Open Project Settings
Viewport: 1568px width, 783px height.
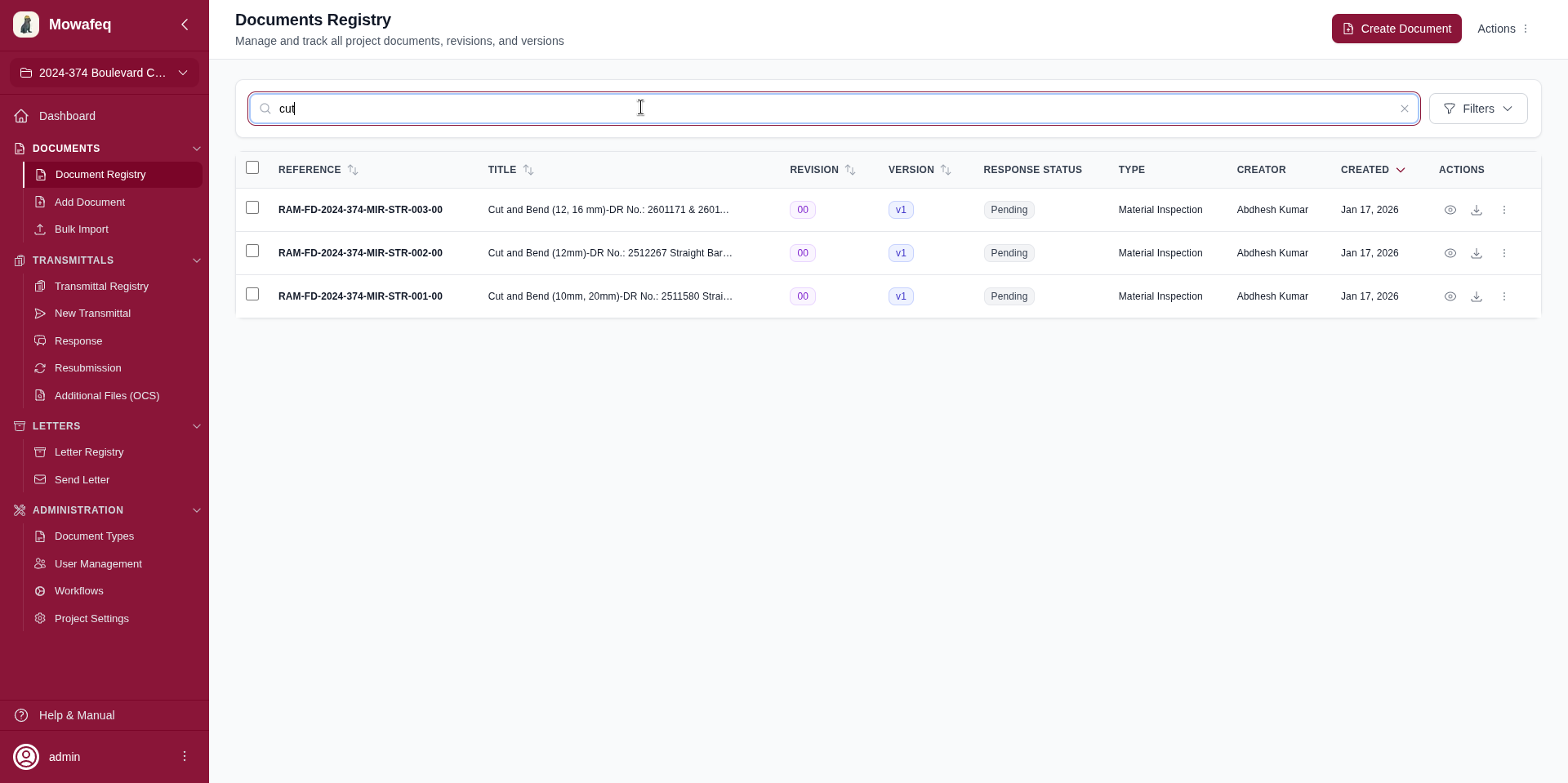(91, 619)
